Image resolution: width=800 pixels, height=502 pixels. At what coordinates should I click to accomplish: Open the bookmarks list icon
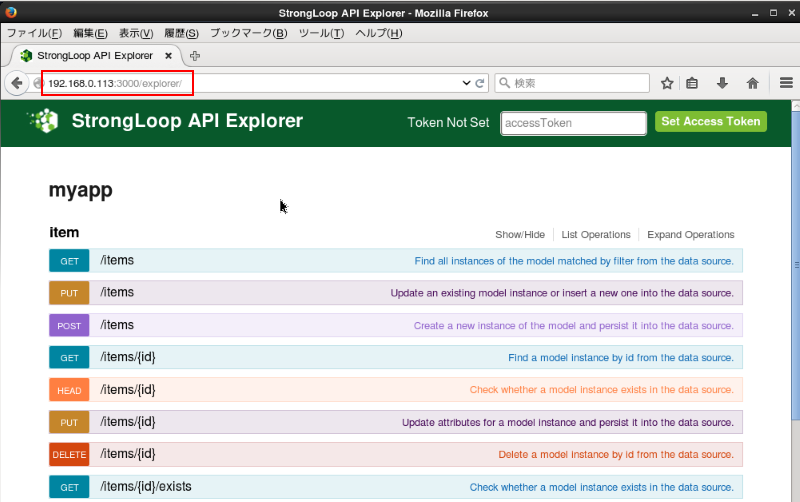692,83
